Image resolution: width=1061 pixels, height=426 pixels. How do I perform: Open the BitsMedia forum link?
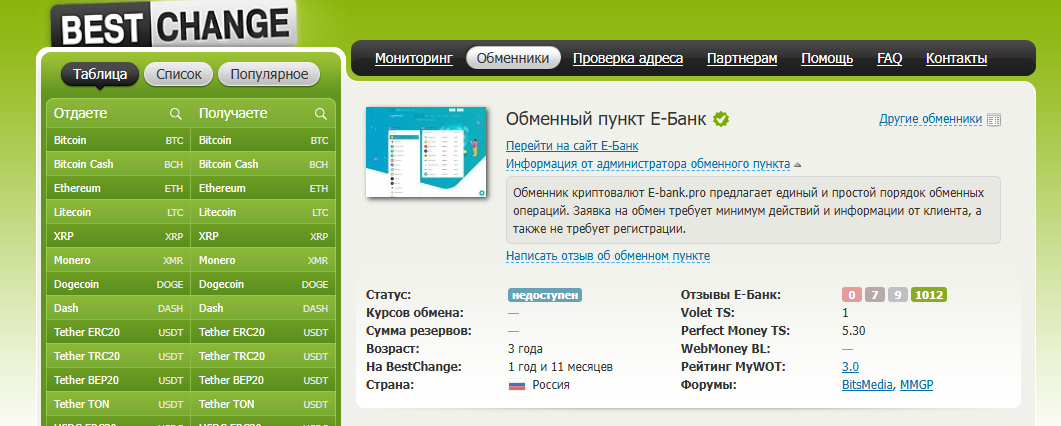click(x=868, y=385)
